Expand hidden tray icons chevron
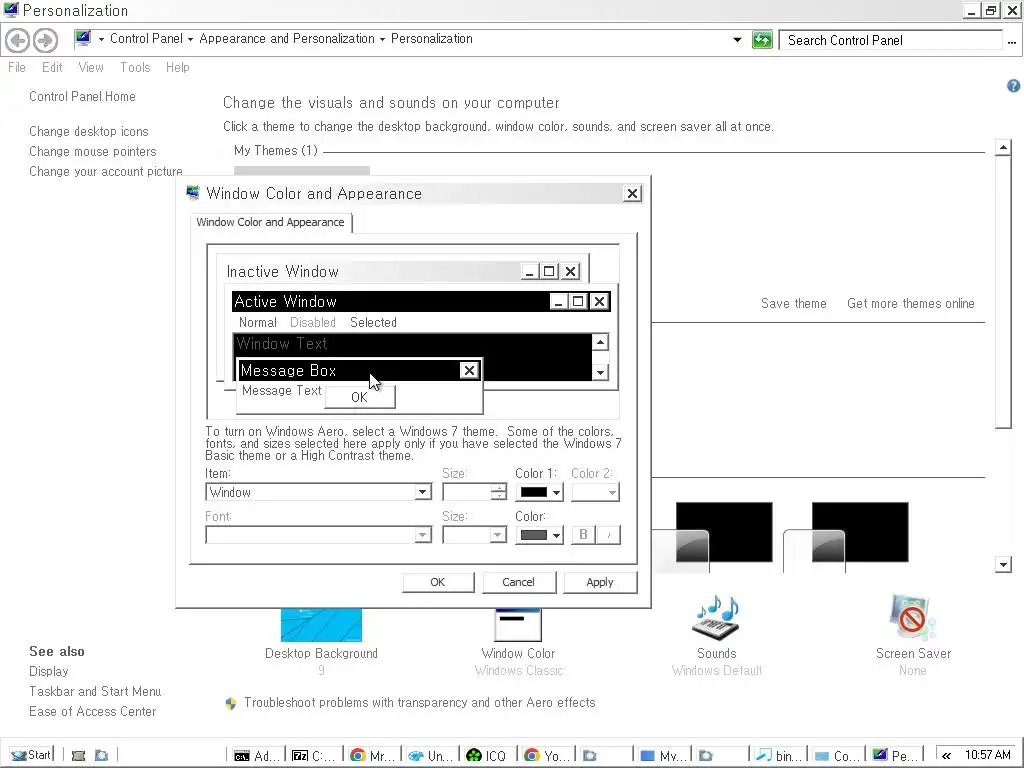The width and height of the screenshot is (1024, 768). (946, 756)
